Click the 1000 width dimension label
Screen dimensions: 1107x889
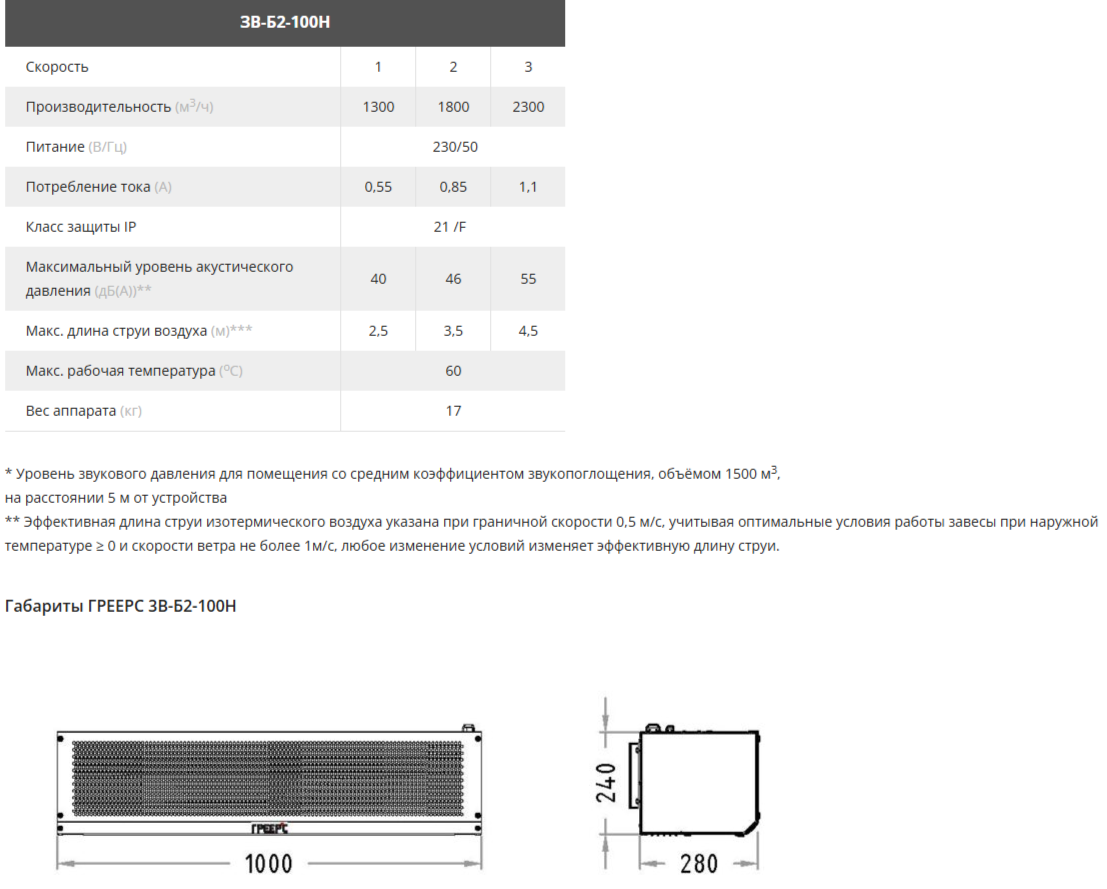coord(268,864)
